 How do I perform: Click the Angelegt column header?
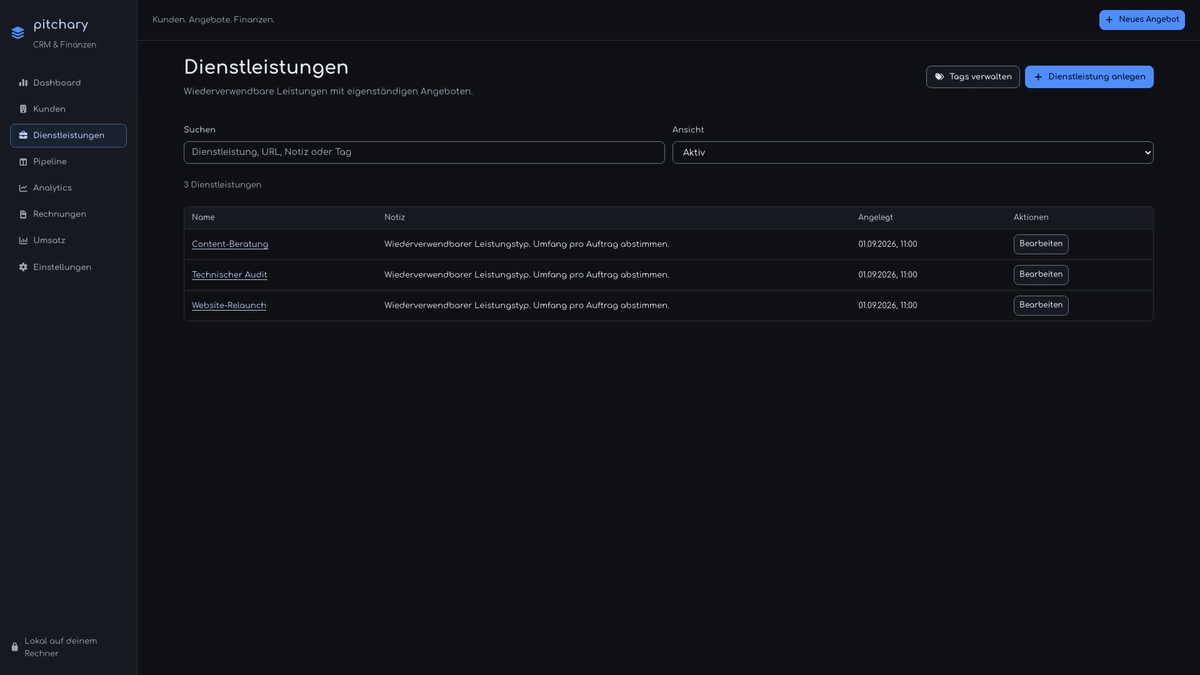point(876,217)
